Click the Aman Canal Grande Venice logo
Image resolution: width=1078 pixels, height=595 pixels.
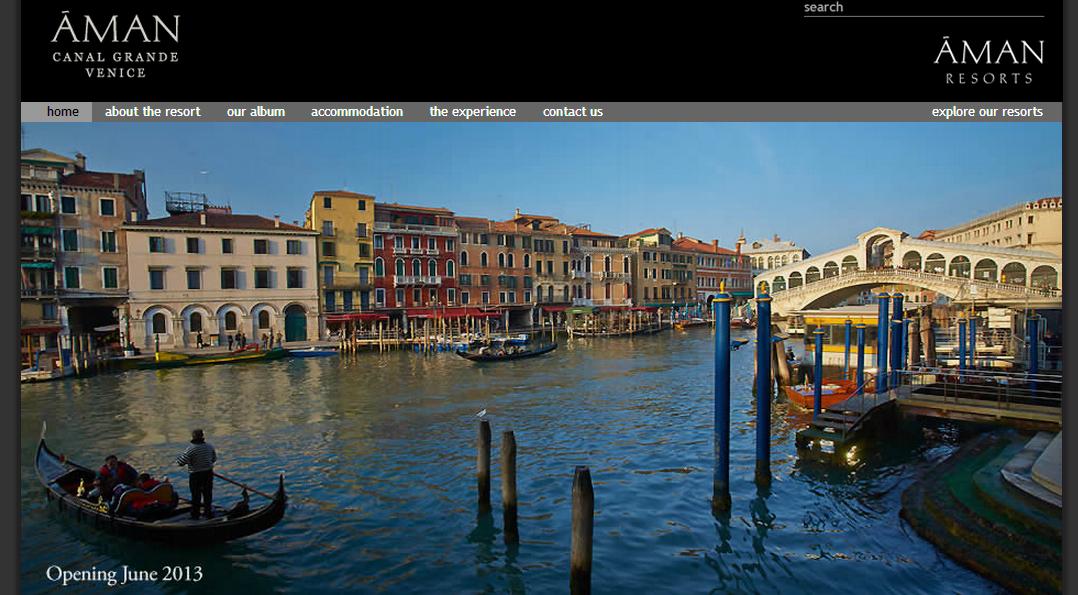pos(116,45)
